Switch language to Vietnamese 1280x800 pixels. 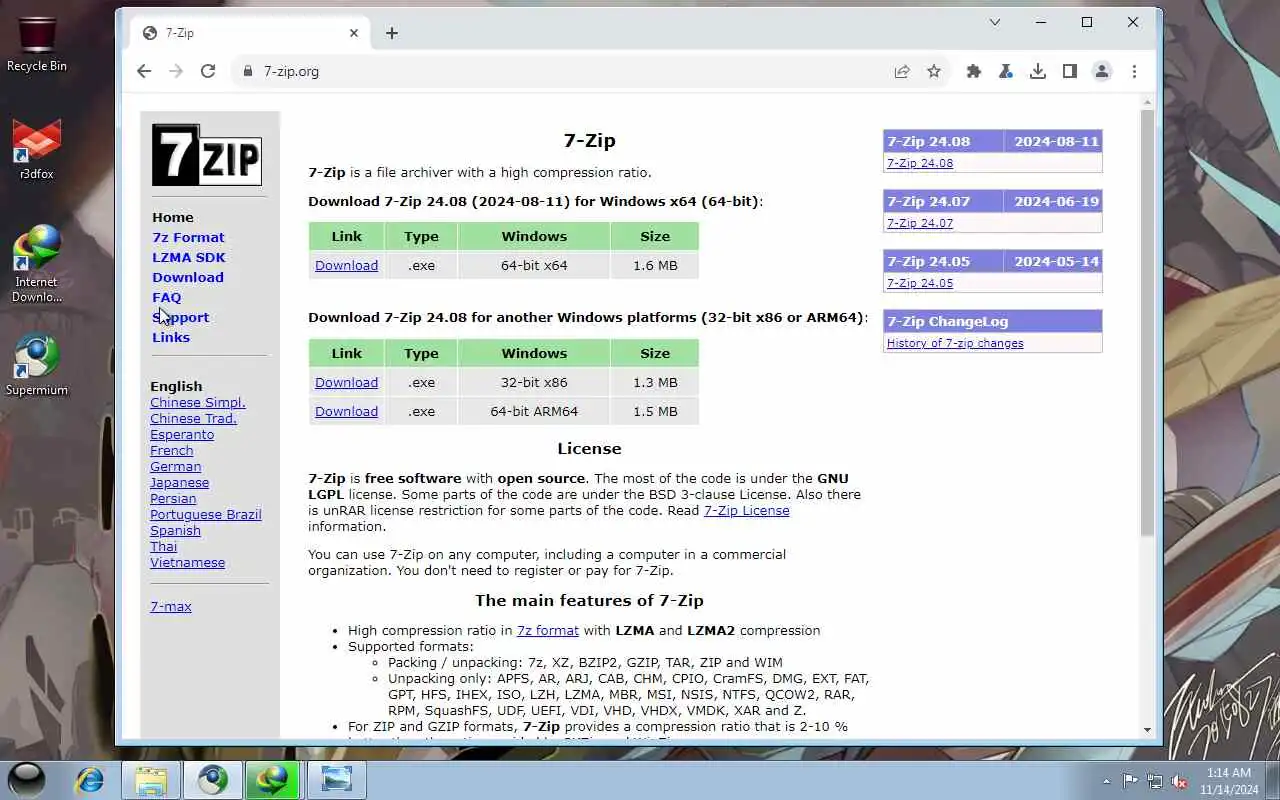tap(187, 562)
